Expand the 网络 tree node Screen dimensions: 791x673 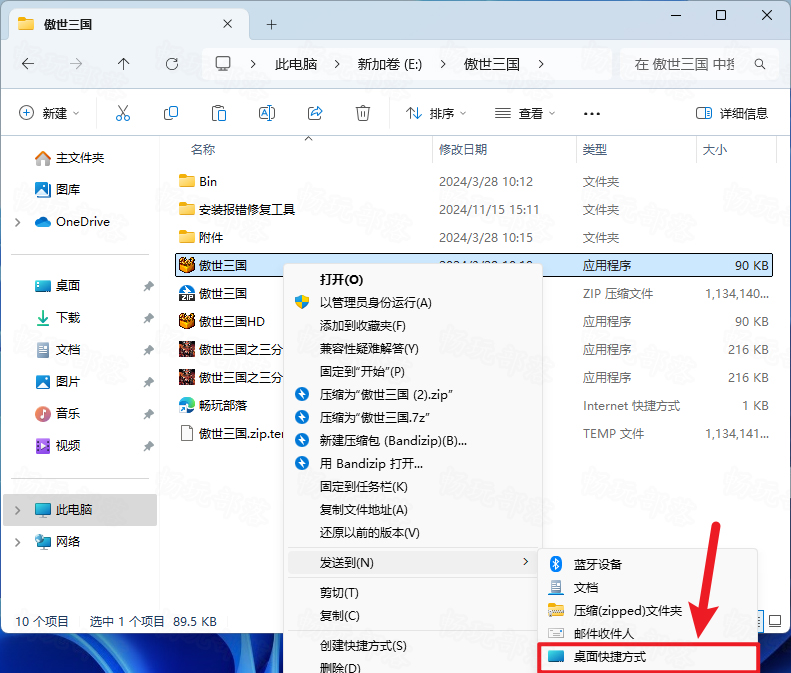(x=18, y=542)
